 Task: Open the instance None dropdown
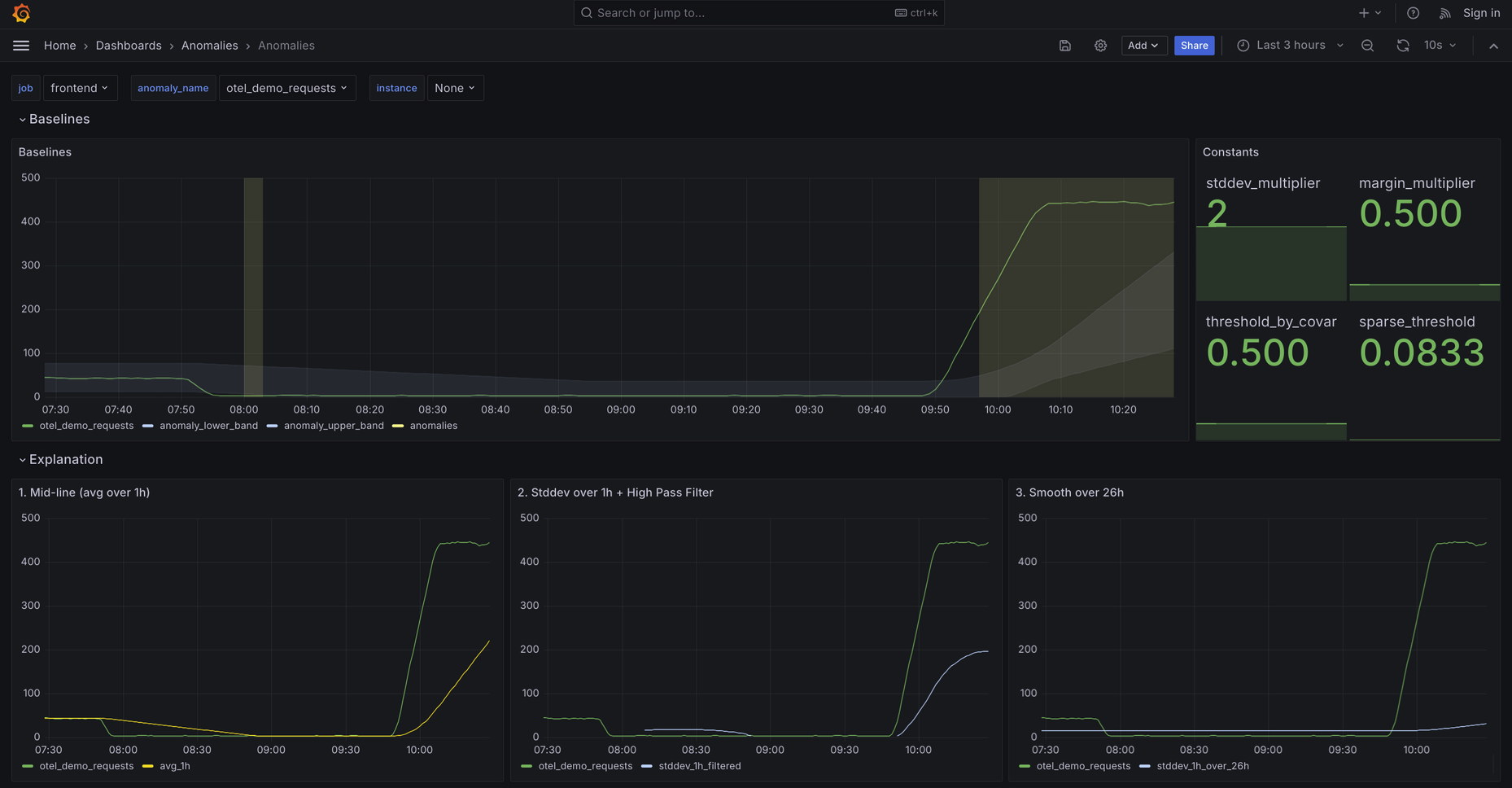click(x=454, y=87)
